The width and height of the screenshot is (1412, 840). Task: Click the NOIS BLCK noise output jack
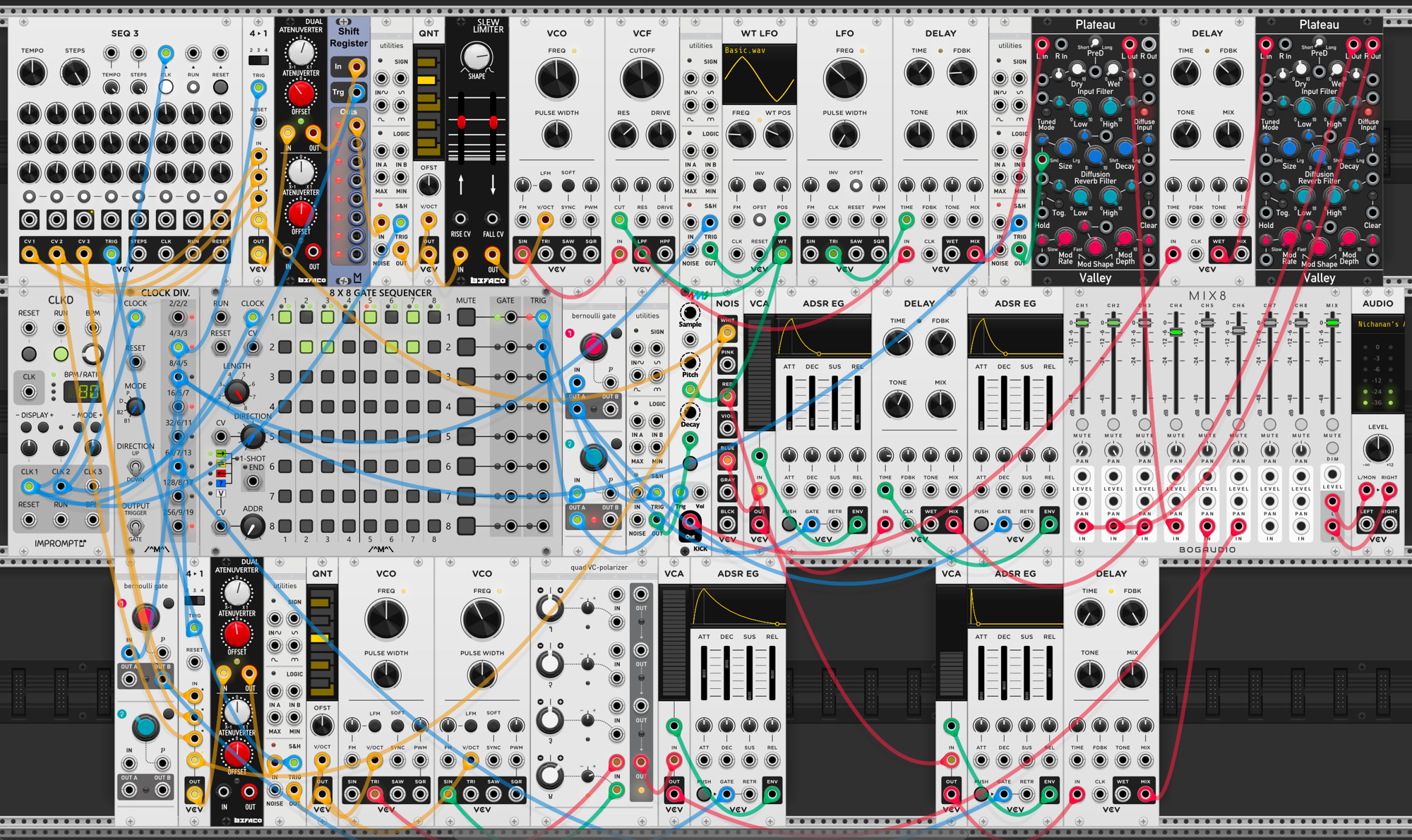tap(727, 524)
